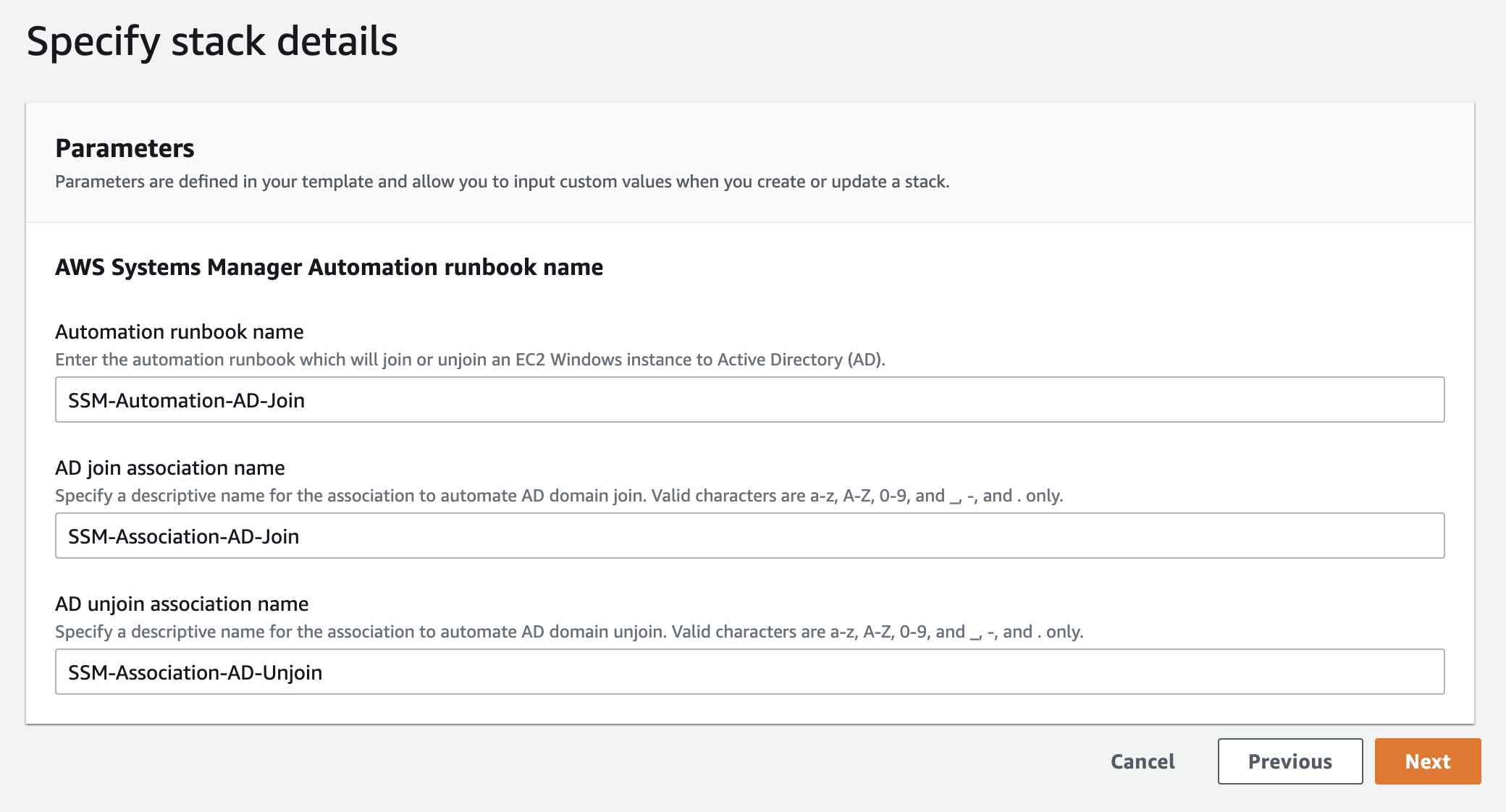Click the Automation runbook name label
This screenshot has width=1506, height=812.
click(179, 331)
